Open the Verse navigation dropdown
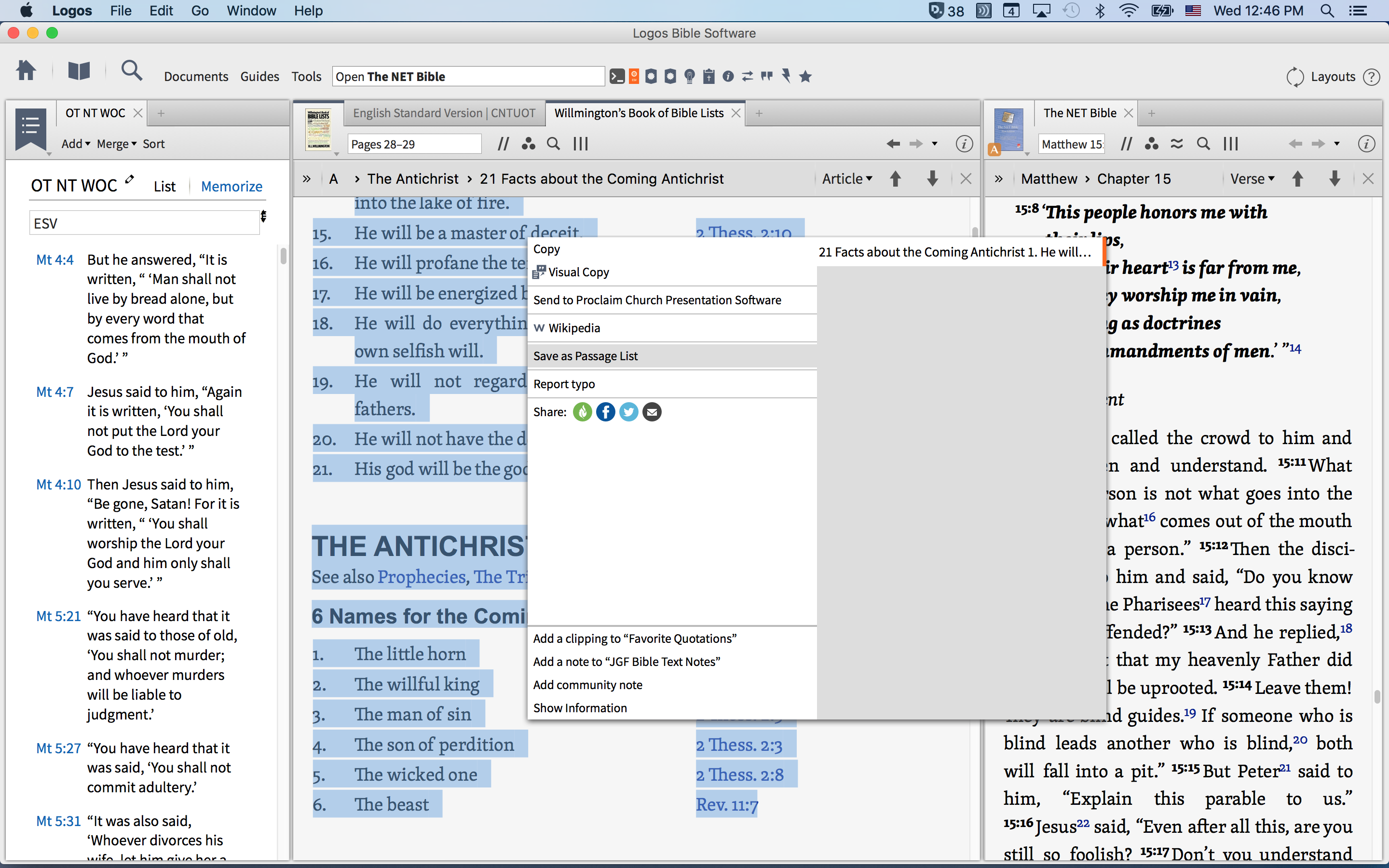1389x868 pixels. 1252,179
